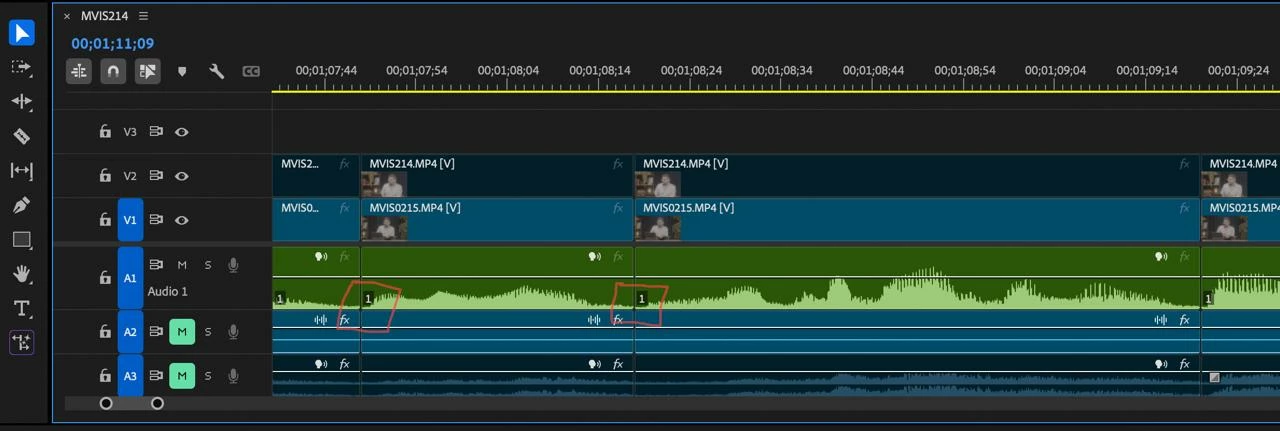
Task: Mute track A1
Action: click(182, 265)
